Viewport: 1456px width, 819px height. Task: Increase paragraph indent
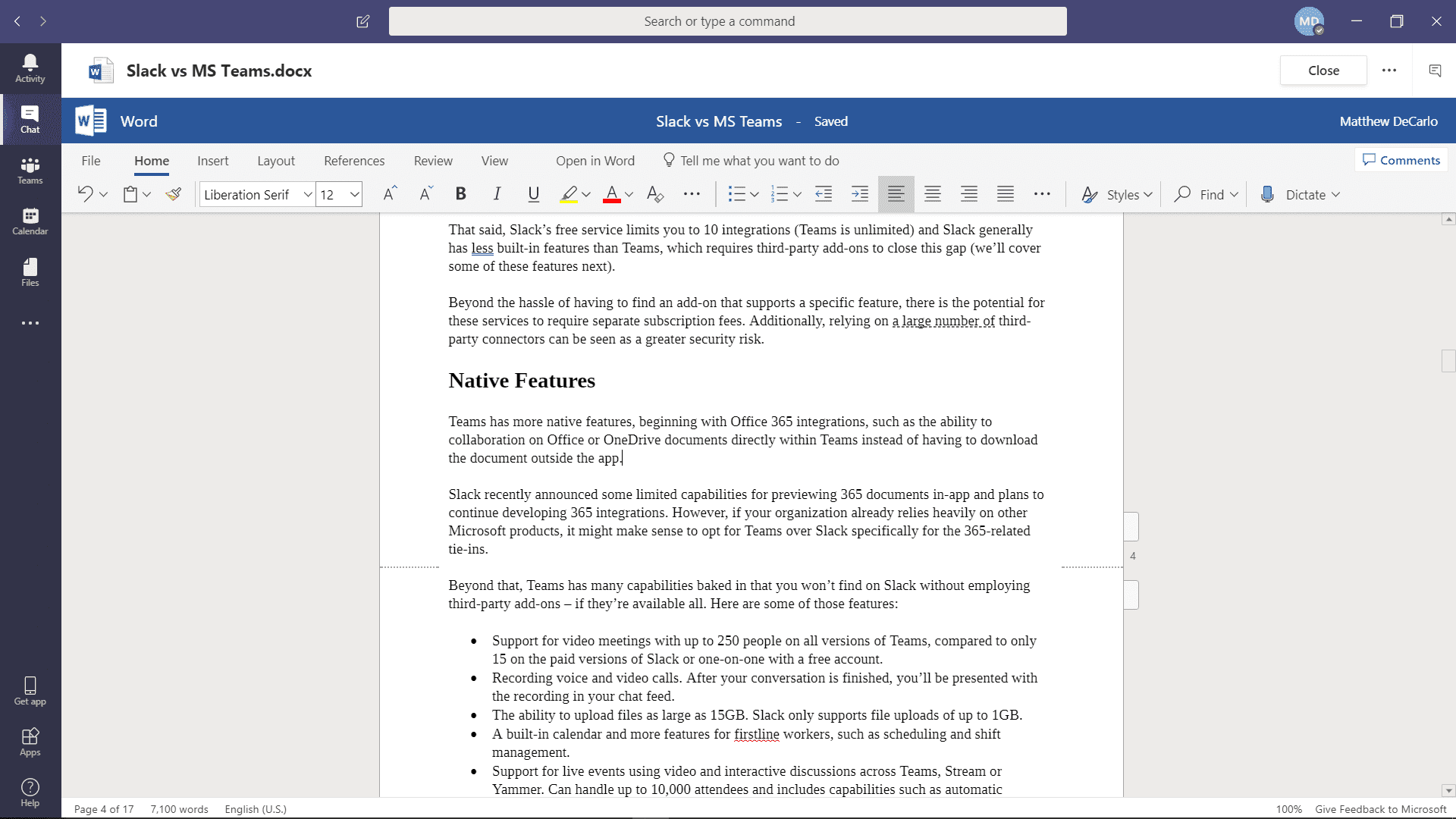[860, 194]
